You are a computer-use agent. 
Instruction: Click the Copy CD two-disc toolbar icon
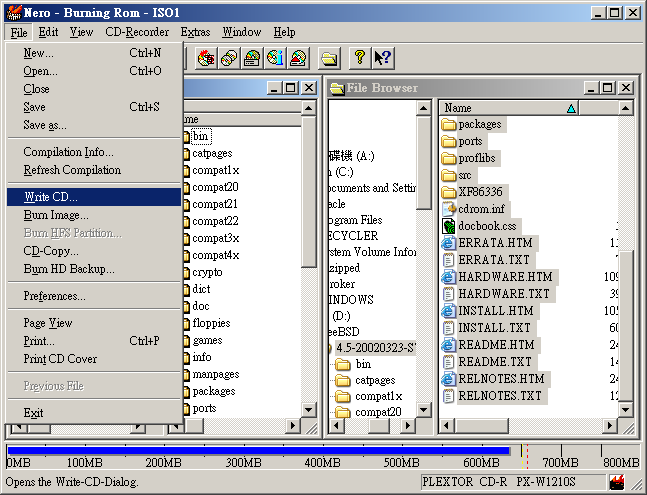[229, 58]
